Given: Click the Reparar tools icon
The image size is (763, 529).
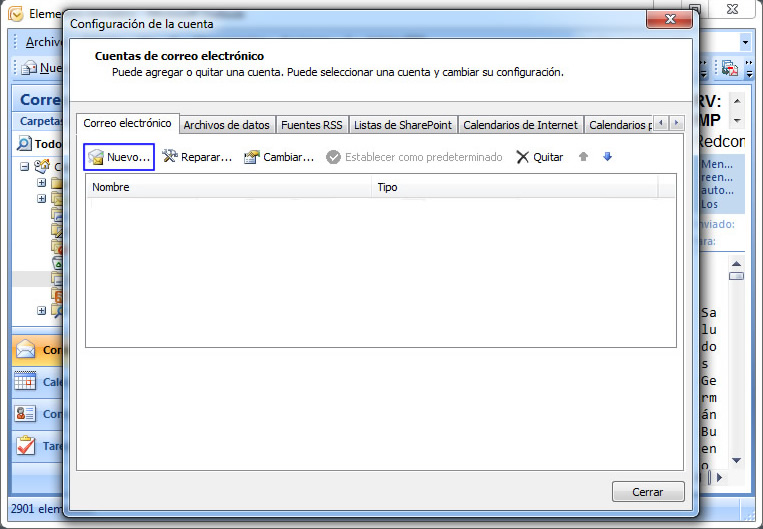Looking at the screenshot, I should (x=170, y=157).
